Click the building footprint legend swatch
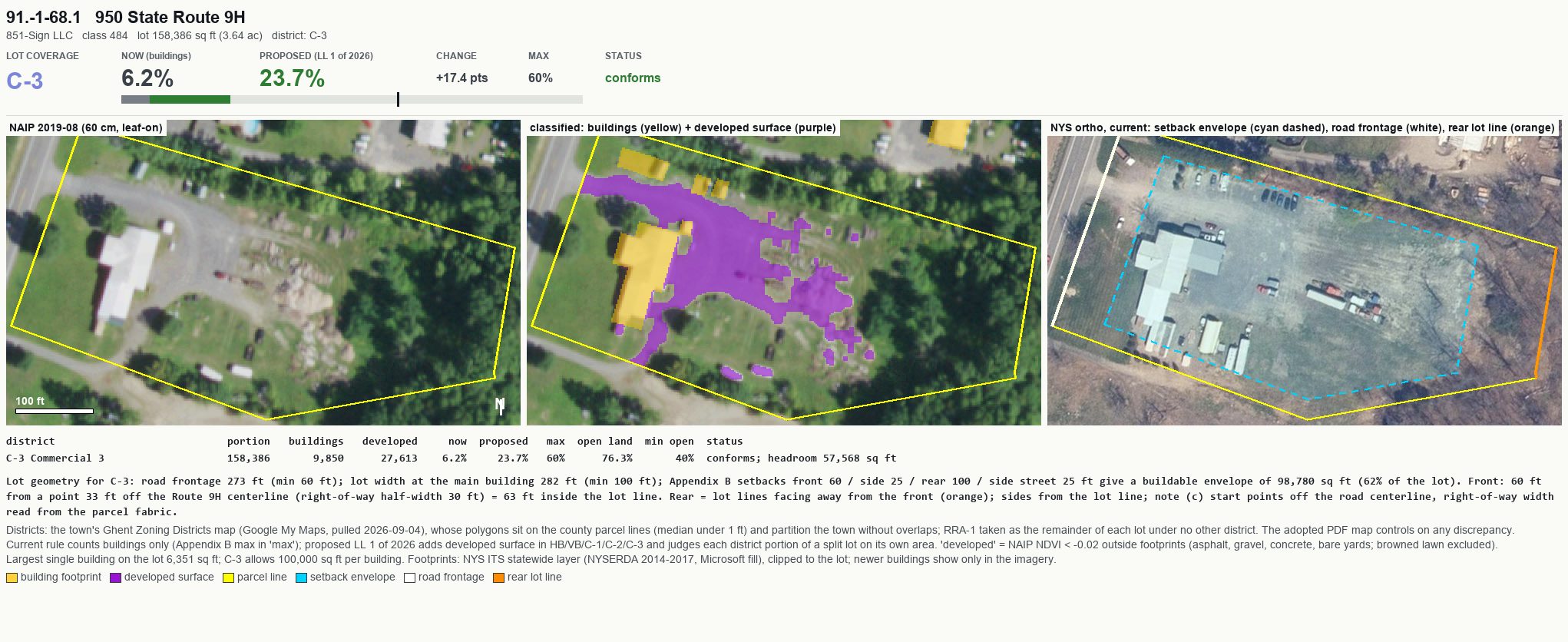Image resolution: width=1568 pixels, height=642 pixels. click(12, 577)
